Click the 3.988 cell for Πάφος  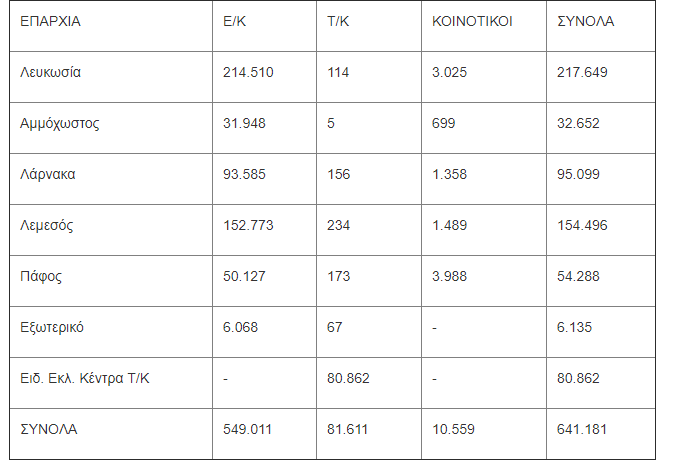click(x=449, y=276)
